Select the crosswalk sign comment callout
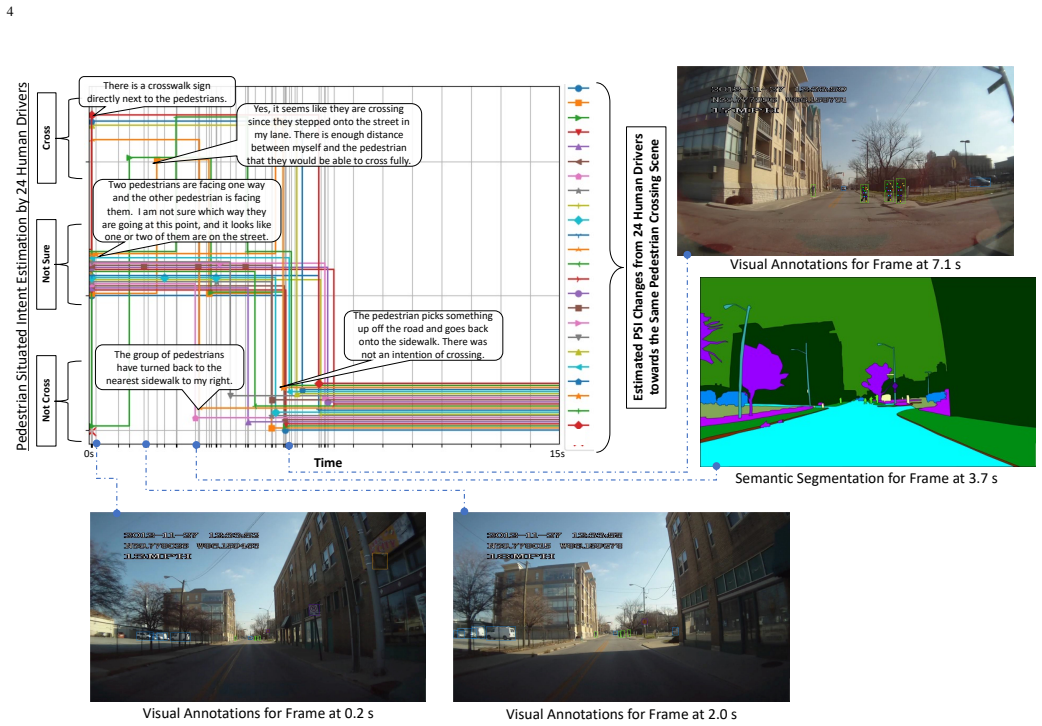This screenshot has height=726, width=1042. click(x=157, y=92)
